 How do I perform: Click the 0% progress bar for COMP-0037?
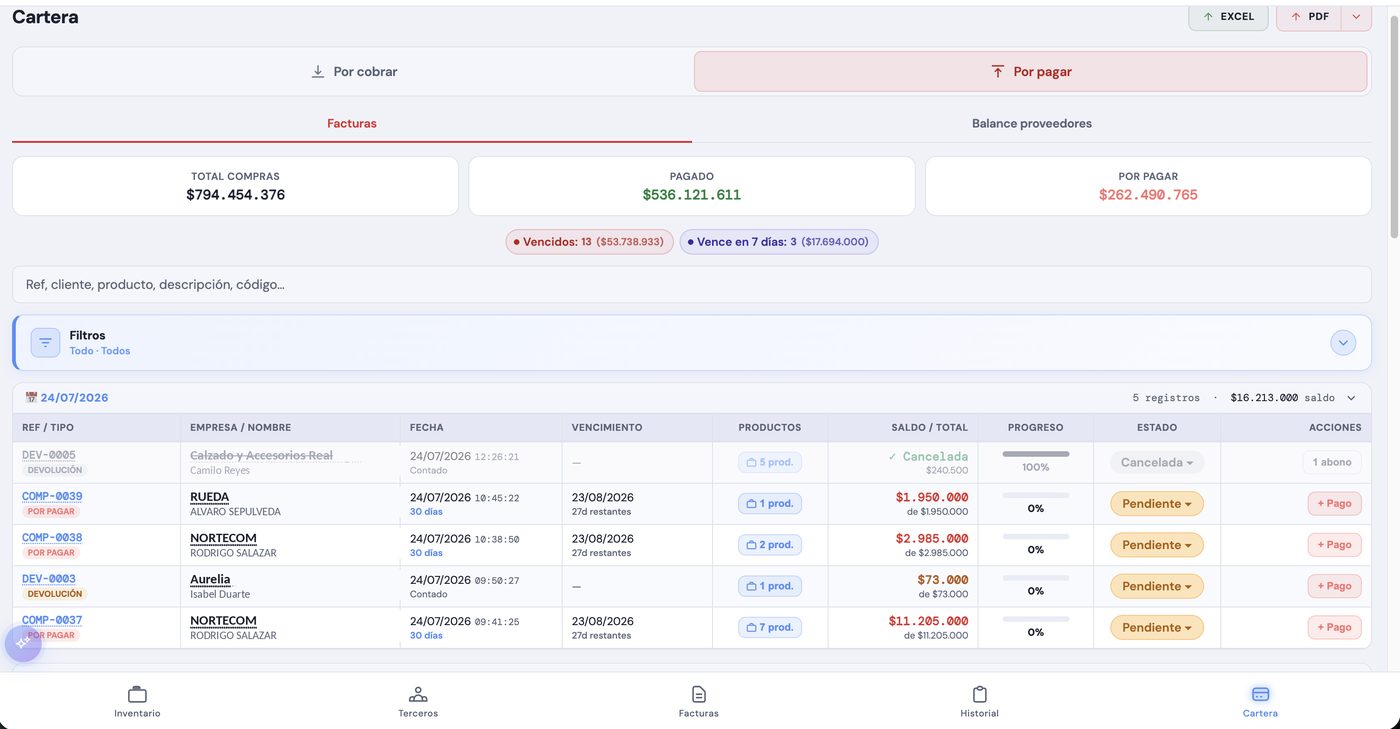tap(1036, 620)
